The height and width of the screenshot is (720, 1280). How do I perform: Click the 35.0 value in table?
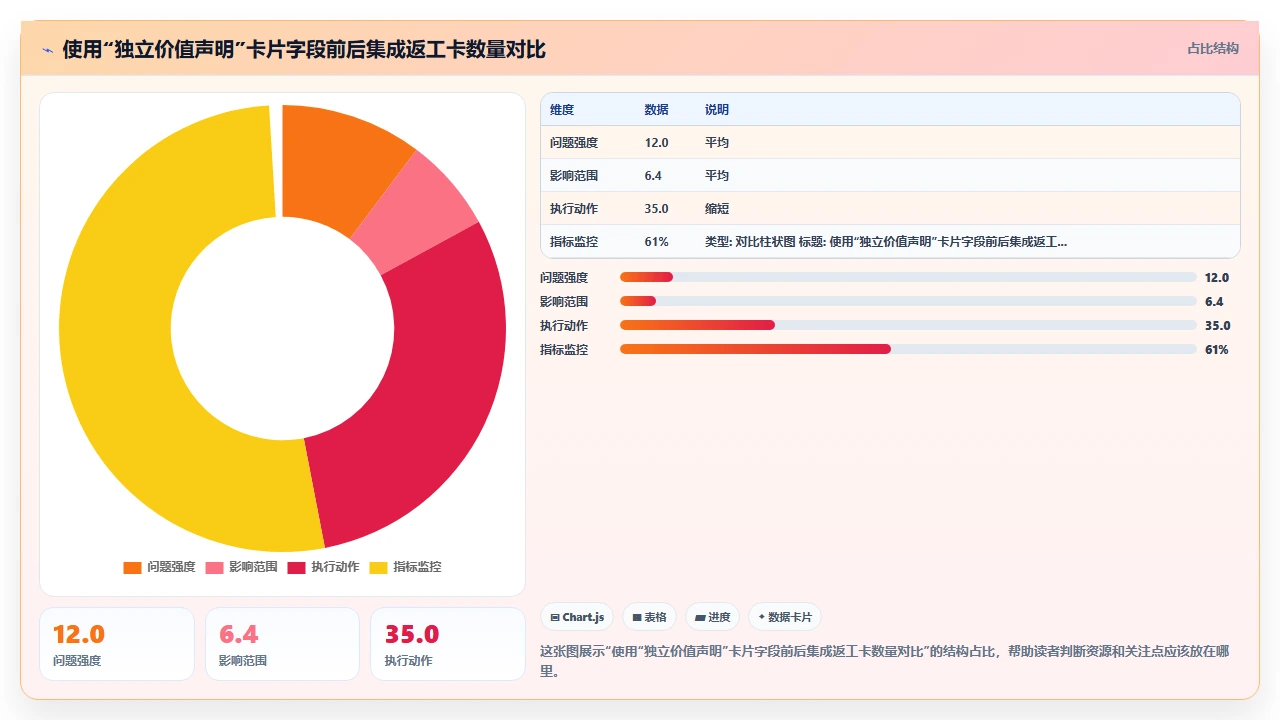pos(657,209)
